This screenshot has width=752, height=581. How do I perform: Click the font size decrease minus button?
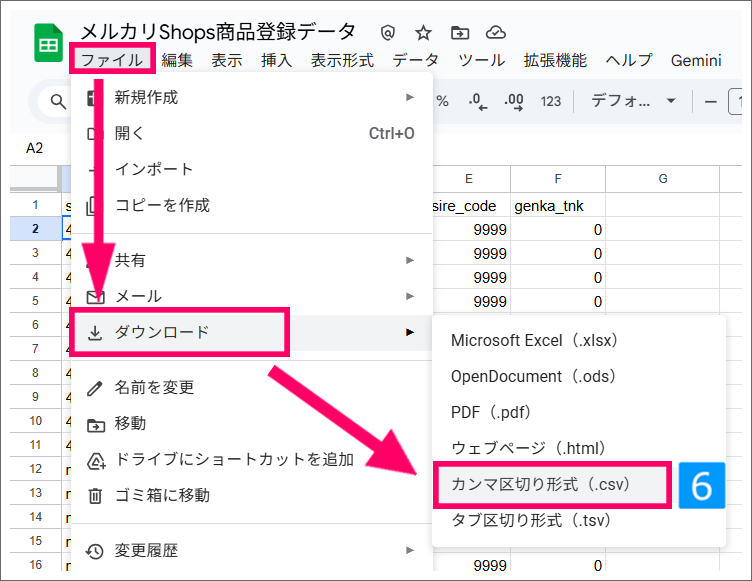click(x=711, y=101)
